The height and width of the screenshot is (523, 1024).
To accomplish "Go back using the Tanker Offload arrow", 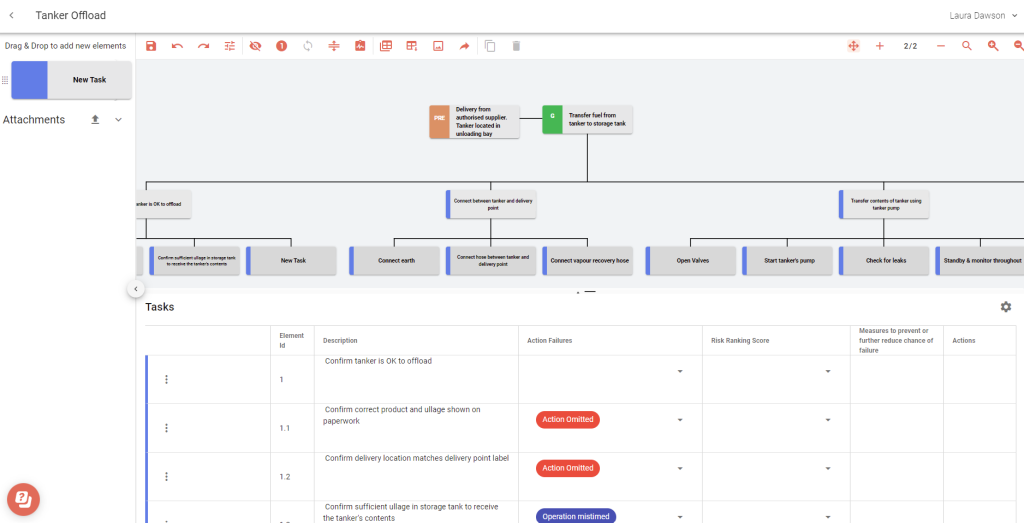I will (11, 15).
